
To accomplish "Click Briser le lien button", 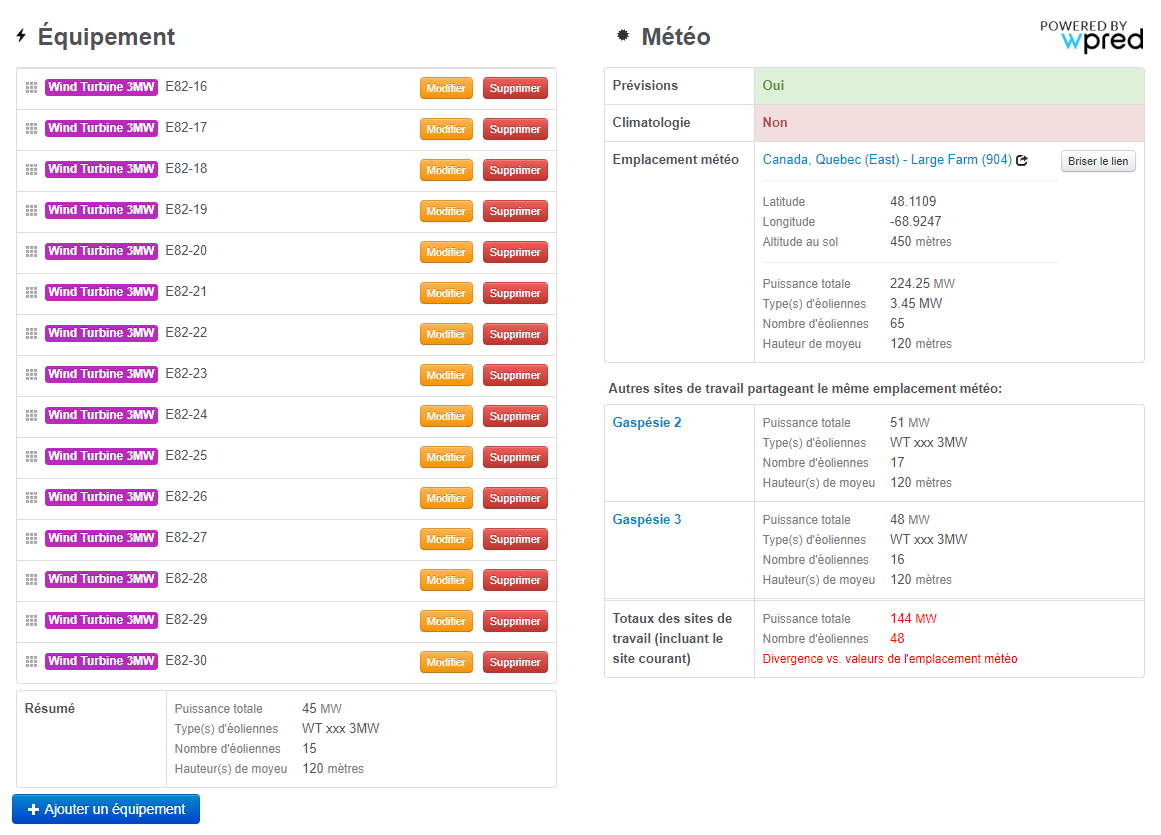I will click(x=1098, y=161).
